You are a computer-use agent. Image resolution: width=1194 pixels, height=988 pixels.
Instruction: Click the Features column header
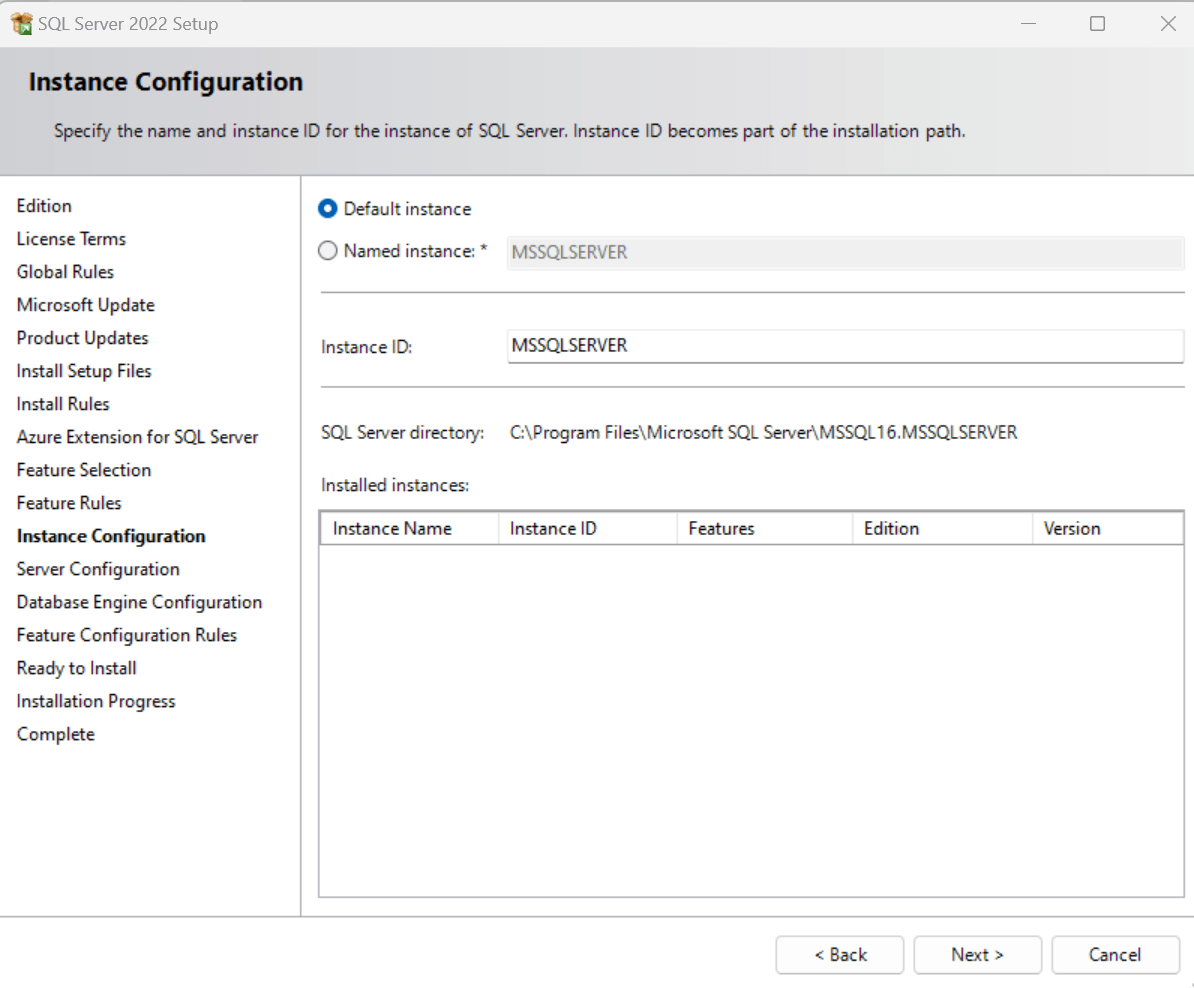coord(765,529)
